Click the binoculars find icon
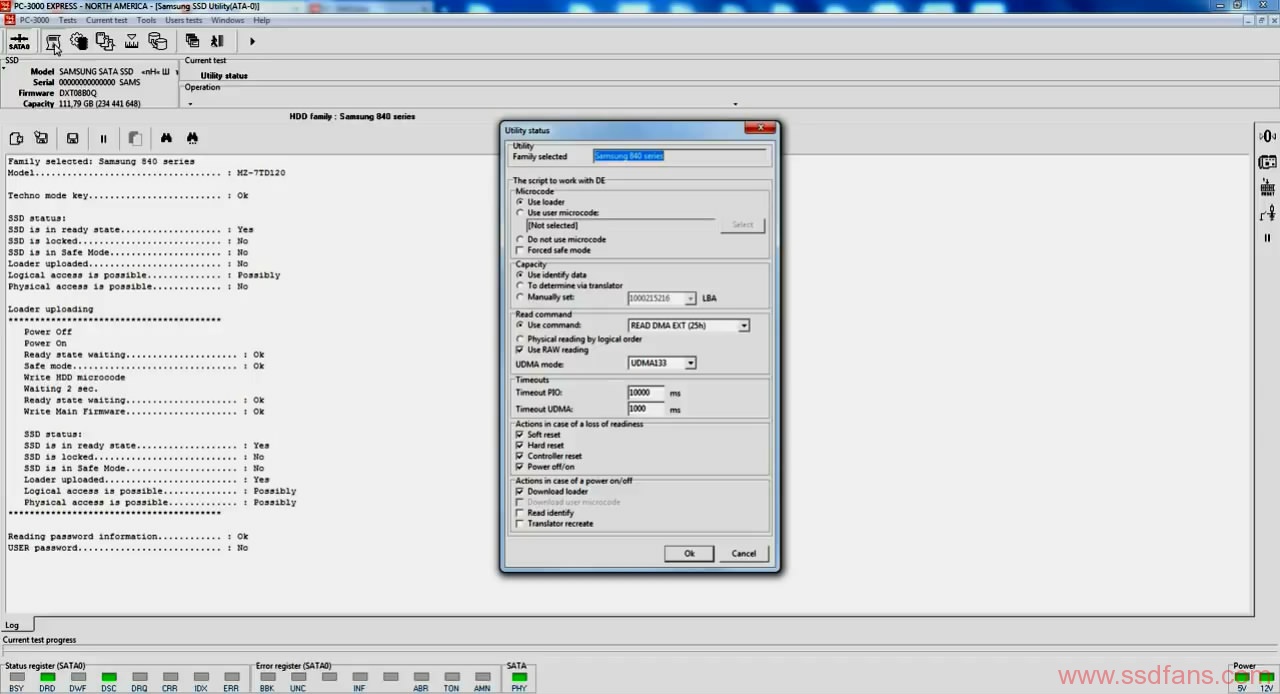The height and width of the screenshot is (694, 1280). tap(166, 138)
